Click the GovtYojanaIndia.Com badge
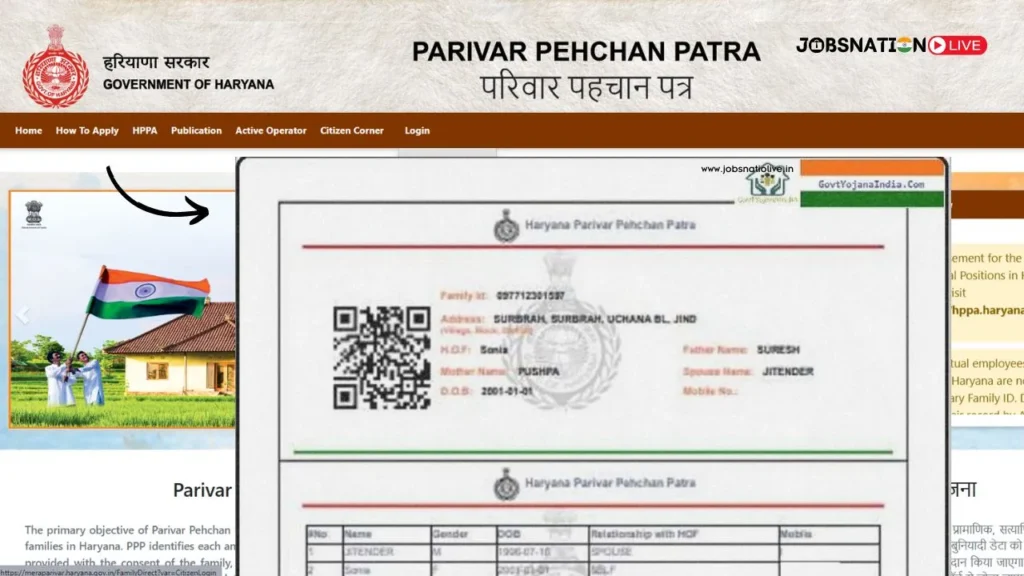1024x576 pixels. pyautogui.click(x=872, y=184)
